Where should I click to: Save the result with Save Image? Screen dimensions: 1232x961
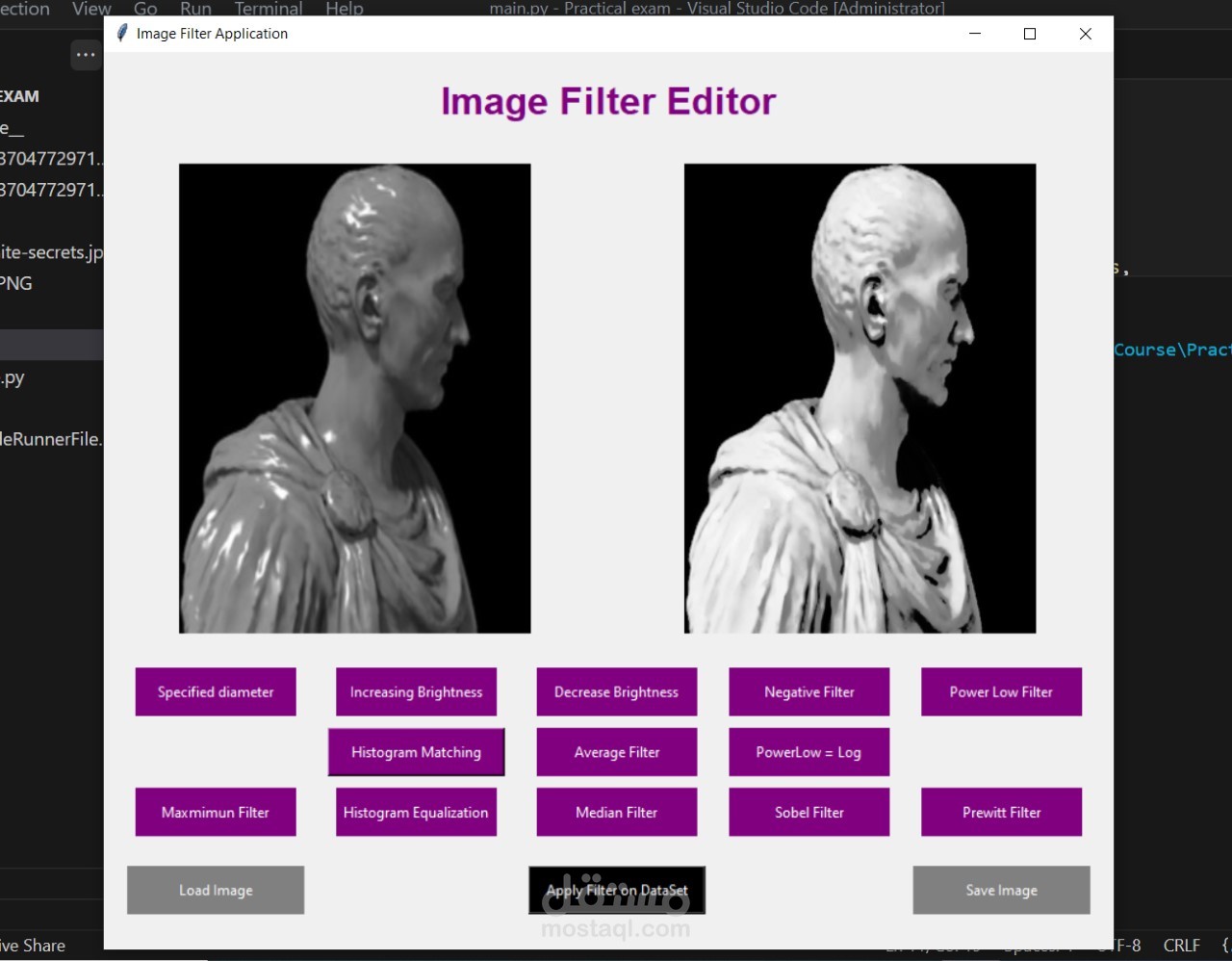1001,890
